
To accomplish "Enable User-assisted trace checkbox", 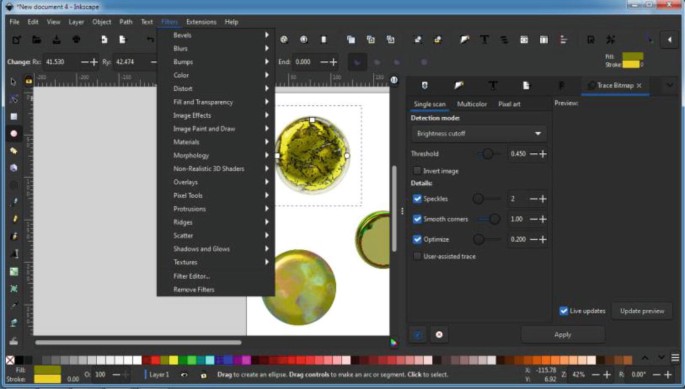I will point(417,256).
